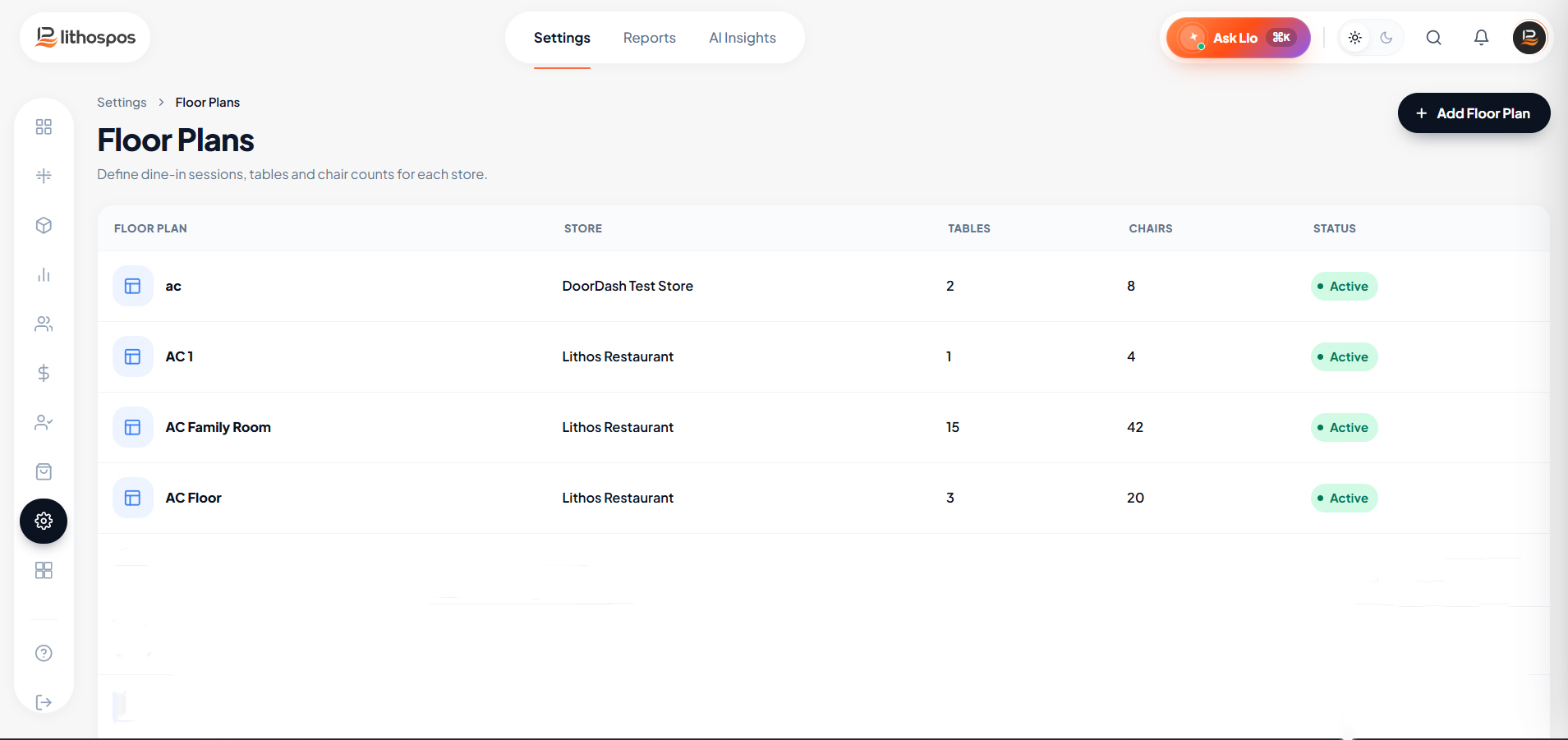Click Lithos Restaurant in AC Family Room row

tap(618, 427)
